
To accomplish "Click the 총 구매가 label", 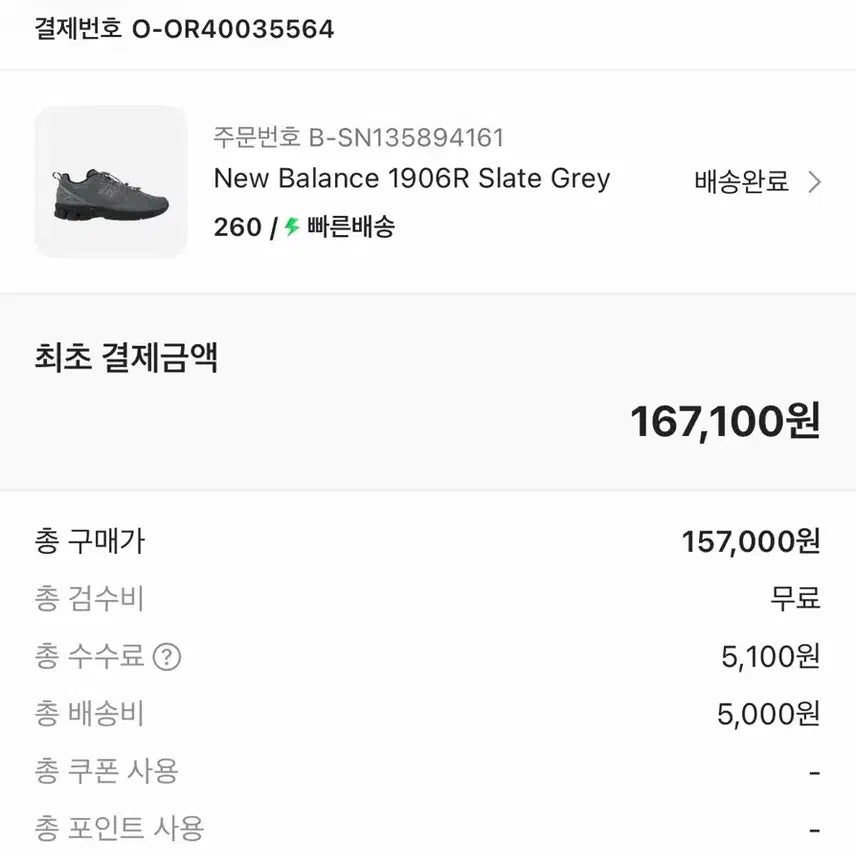I will (90, 542).
